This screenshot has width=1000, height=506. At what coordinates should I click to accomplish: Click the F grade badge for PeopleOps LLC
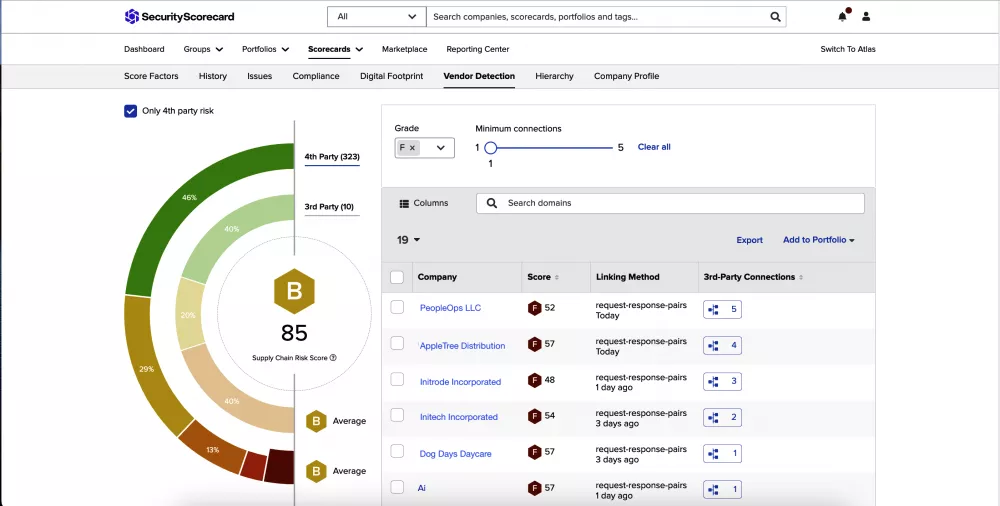pyautogui.click(x=534, y=308)
